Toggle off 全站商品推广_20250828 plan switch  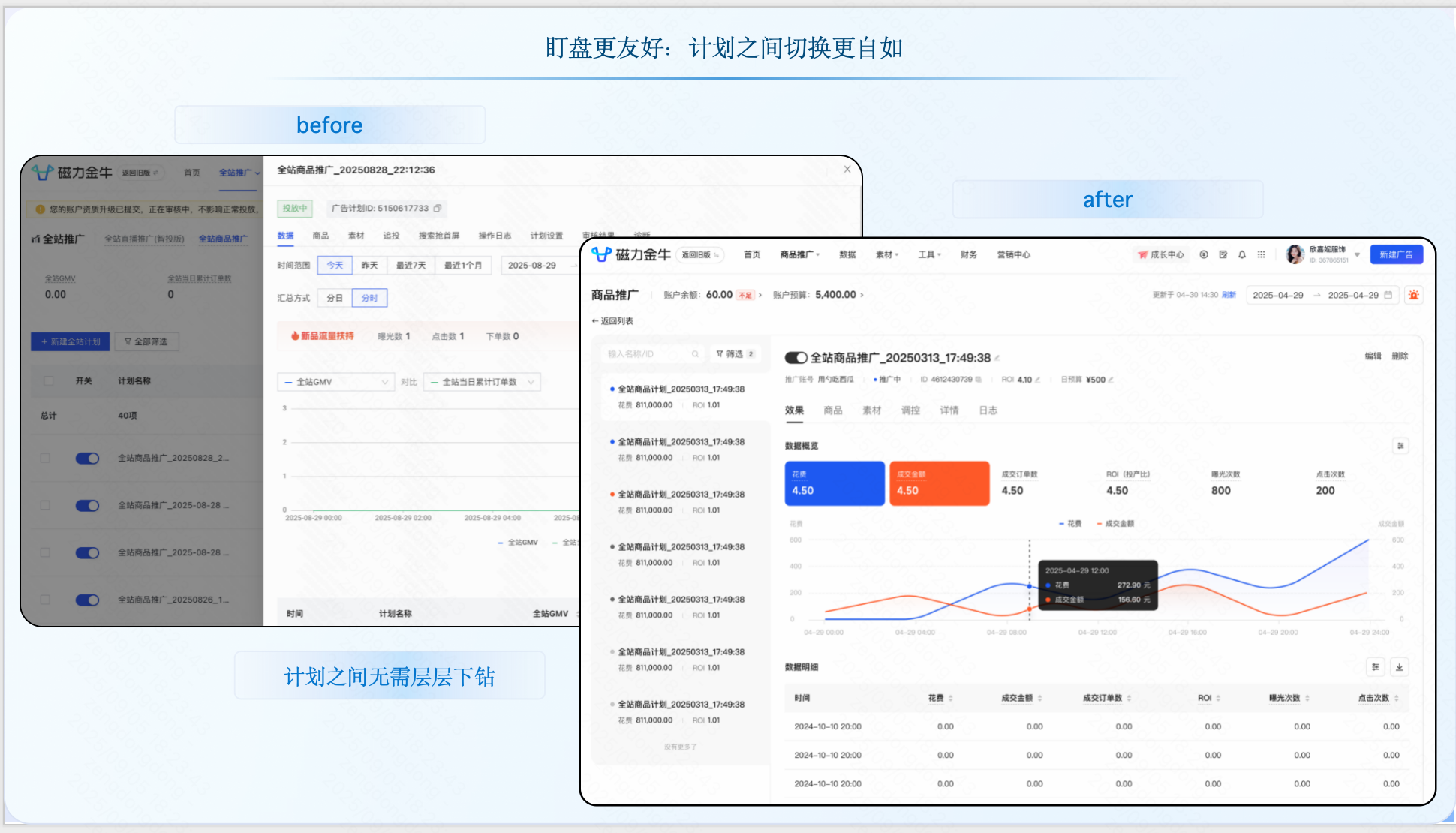87,458
